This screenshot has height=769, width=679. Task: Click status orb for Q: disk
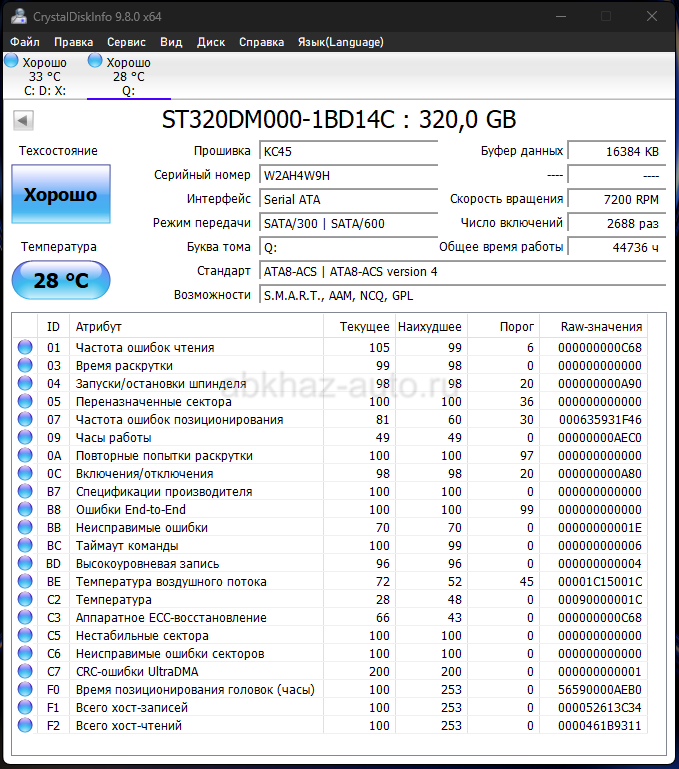tap(95, 61)
